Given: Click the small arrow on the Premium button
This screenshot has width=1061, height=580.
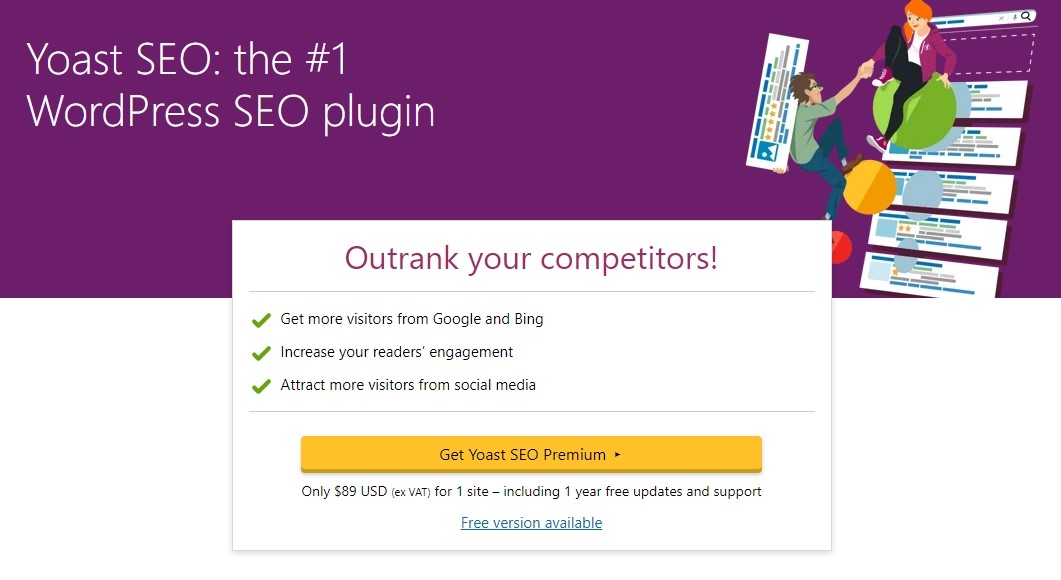Looking at the screenshot, I should click(x=618, y=455).
